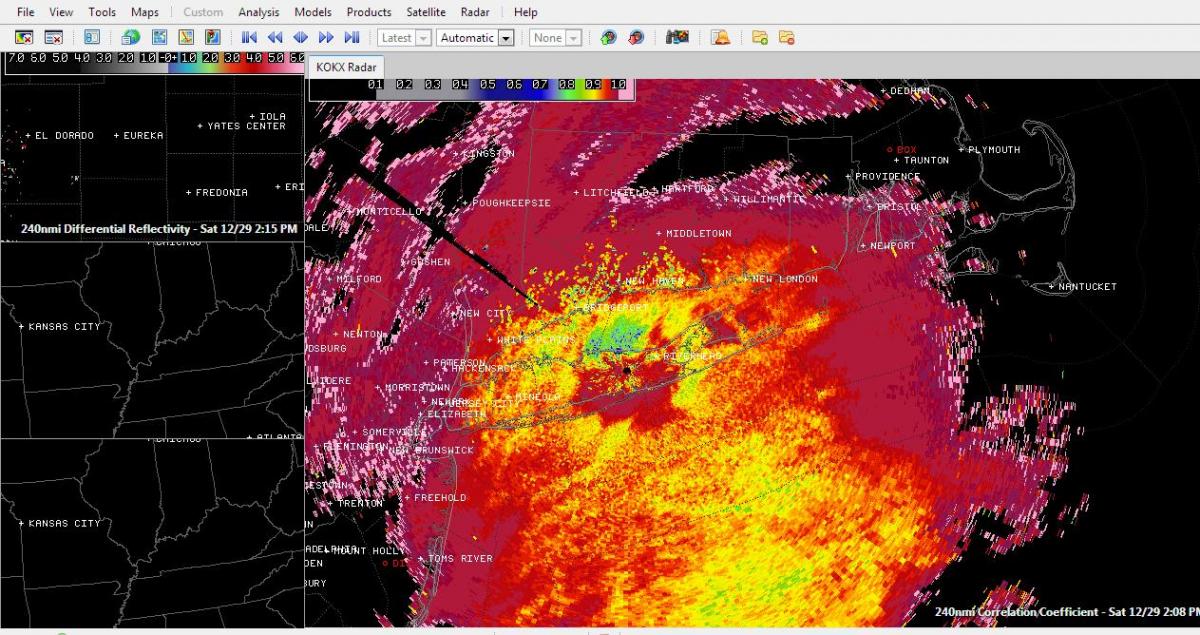Jump to last frame of animation
This screenshot has width=1200, height=635.
[351, 37]
